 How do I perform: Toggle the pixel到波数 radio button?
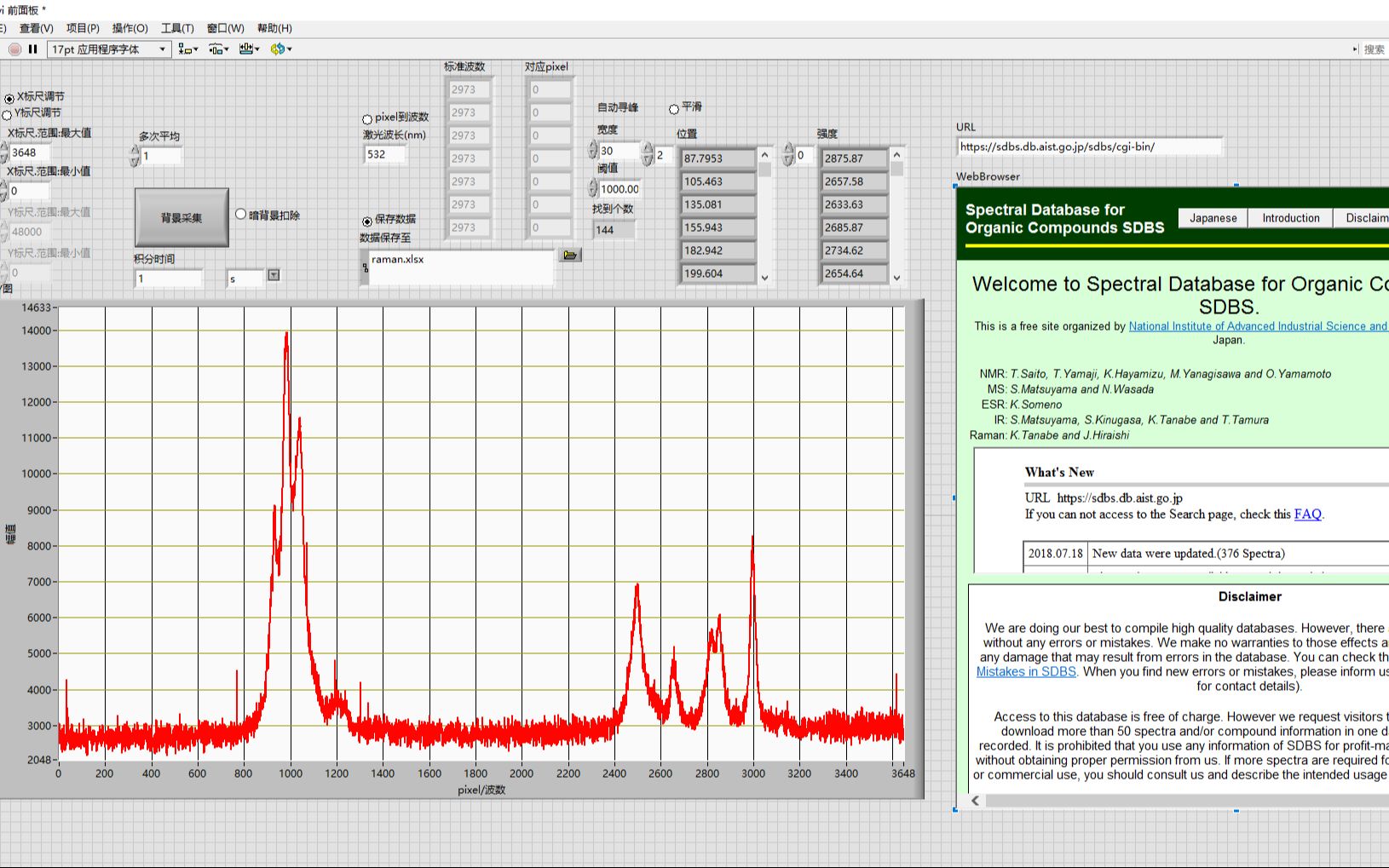point(367,119)
